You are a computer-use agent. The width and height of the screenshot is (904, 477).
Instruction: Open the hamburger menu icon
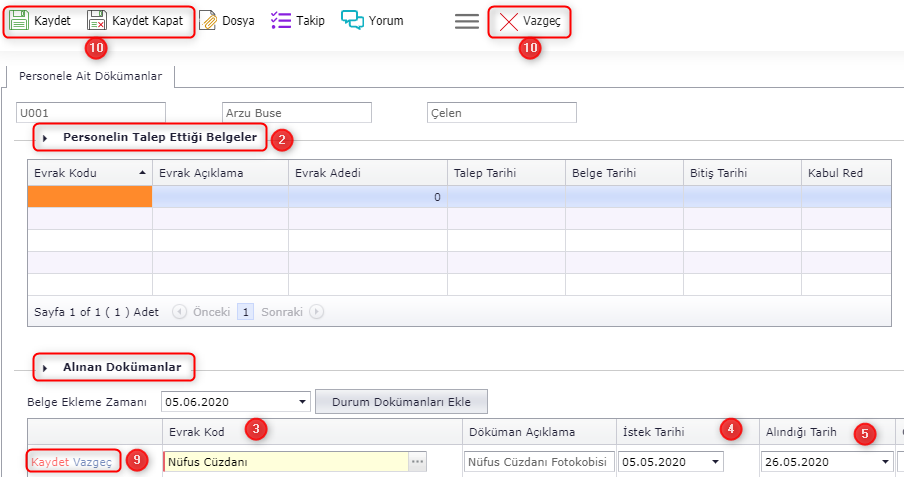click(x=466, y=21)
